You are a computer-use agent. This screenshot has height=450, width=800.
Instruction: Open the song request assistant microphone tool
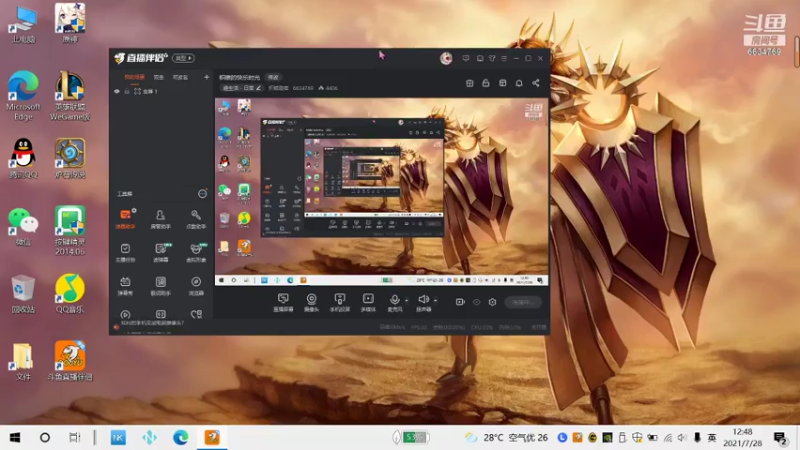click(x=196, y=218)
